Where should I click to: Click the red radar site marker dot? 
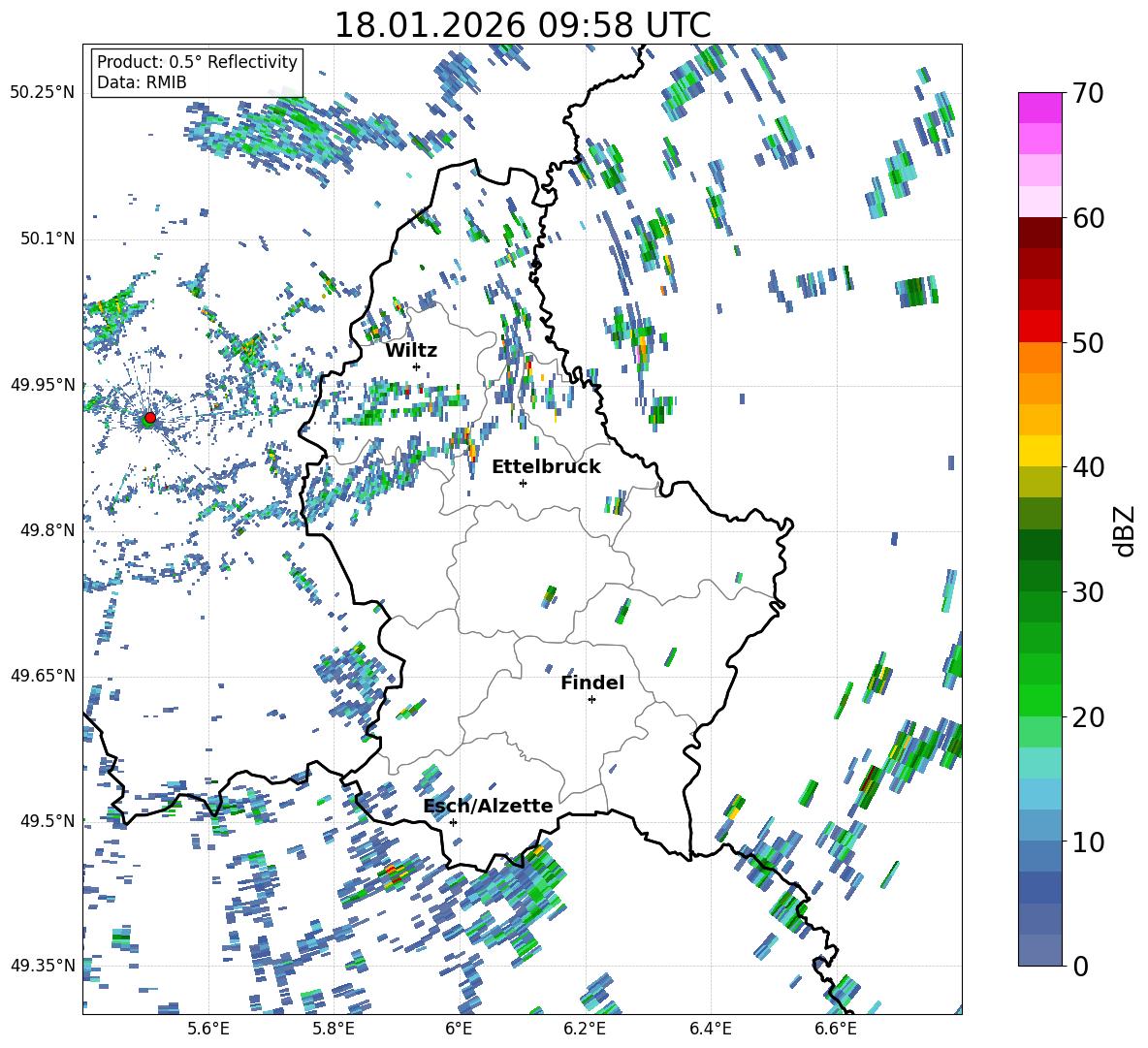(x=150, y=418)
